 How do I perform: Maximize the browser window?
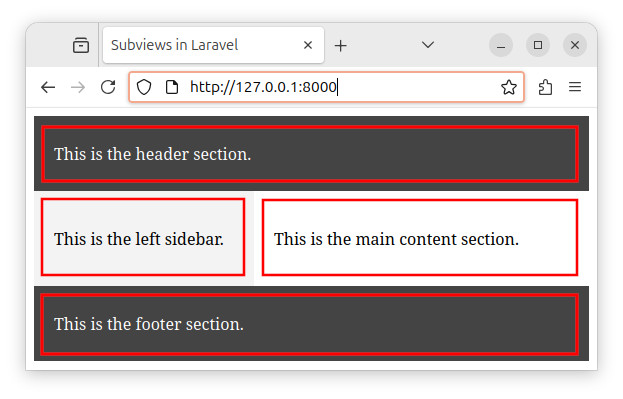tap(538, 45)
